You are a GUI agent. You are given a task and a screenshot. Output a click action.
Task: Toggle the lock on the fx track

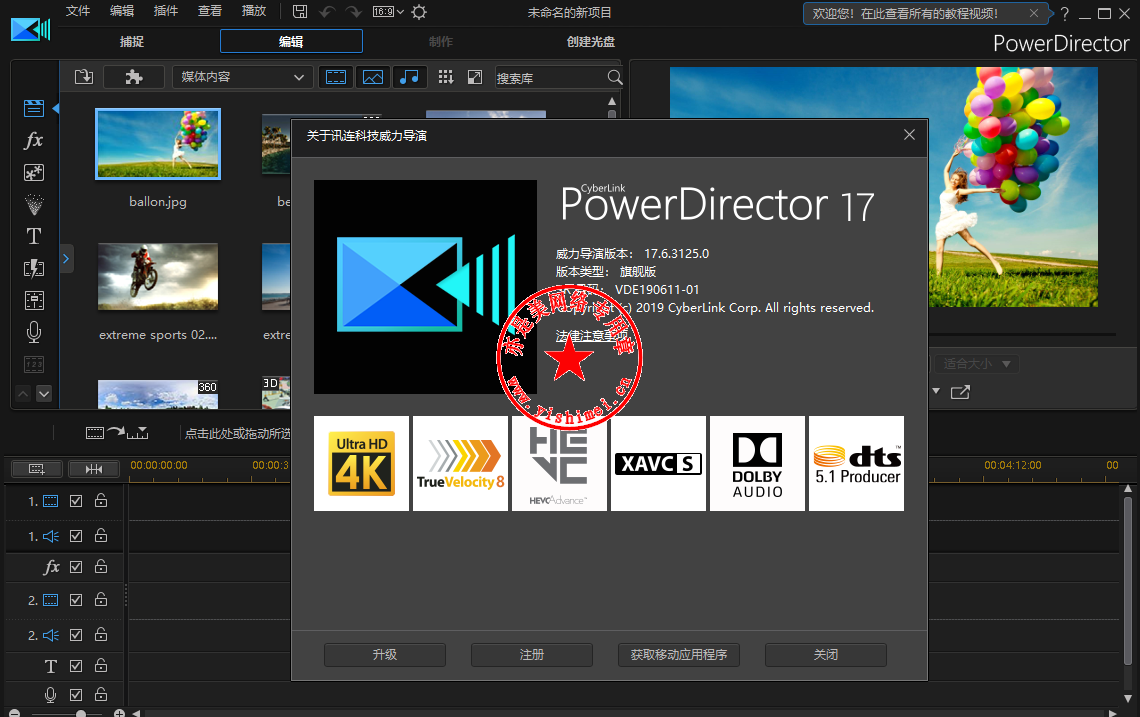pyautogui.click(x=101, y=566)
